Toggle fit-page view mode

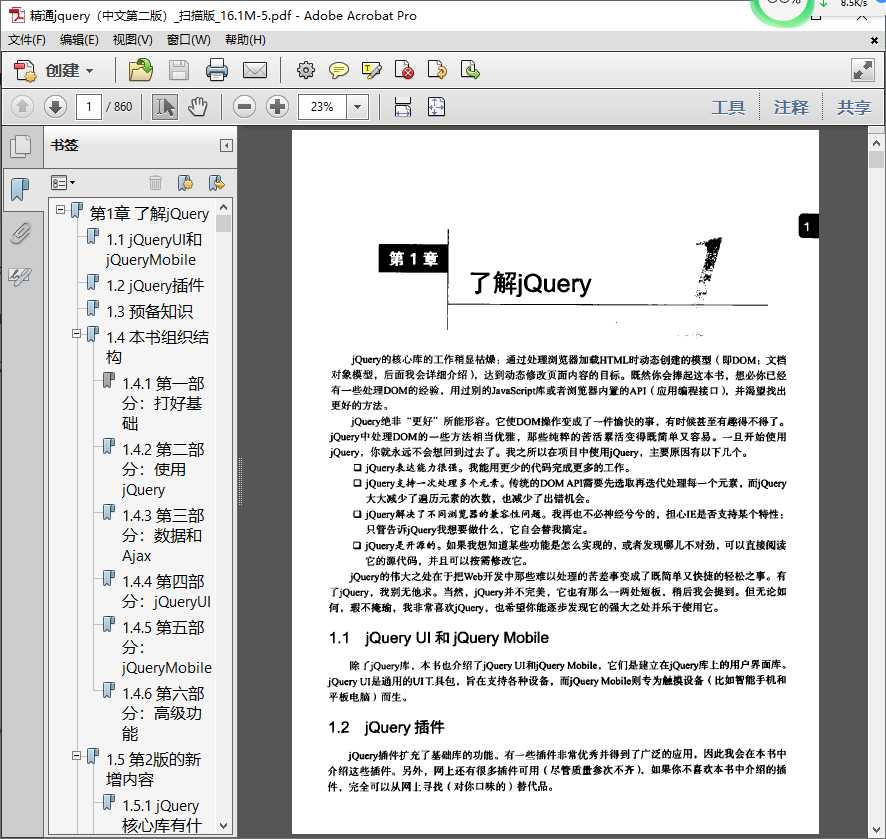(435, 106)
